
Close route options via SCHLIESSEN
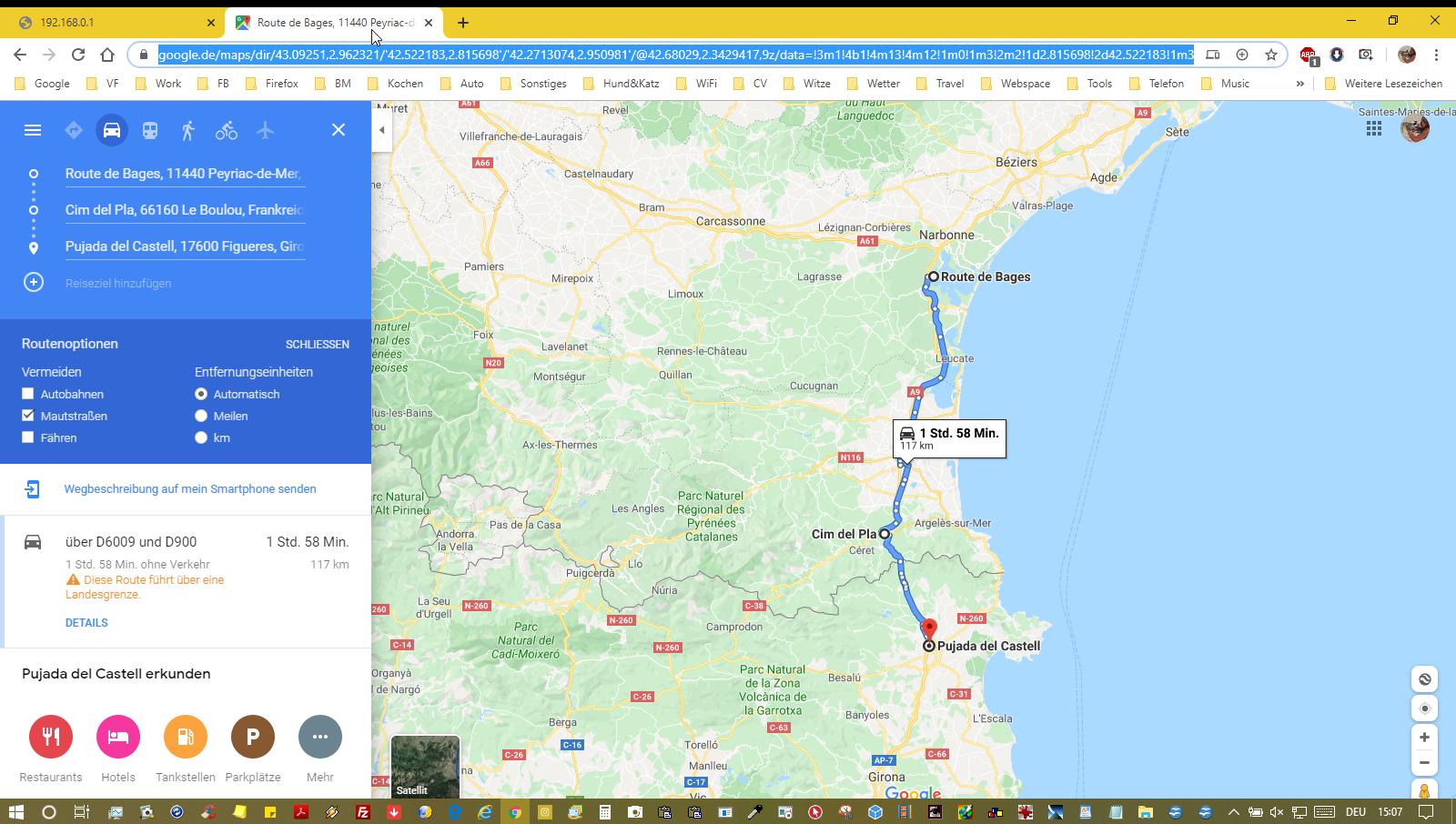pos(318,345)
